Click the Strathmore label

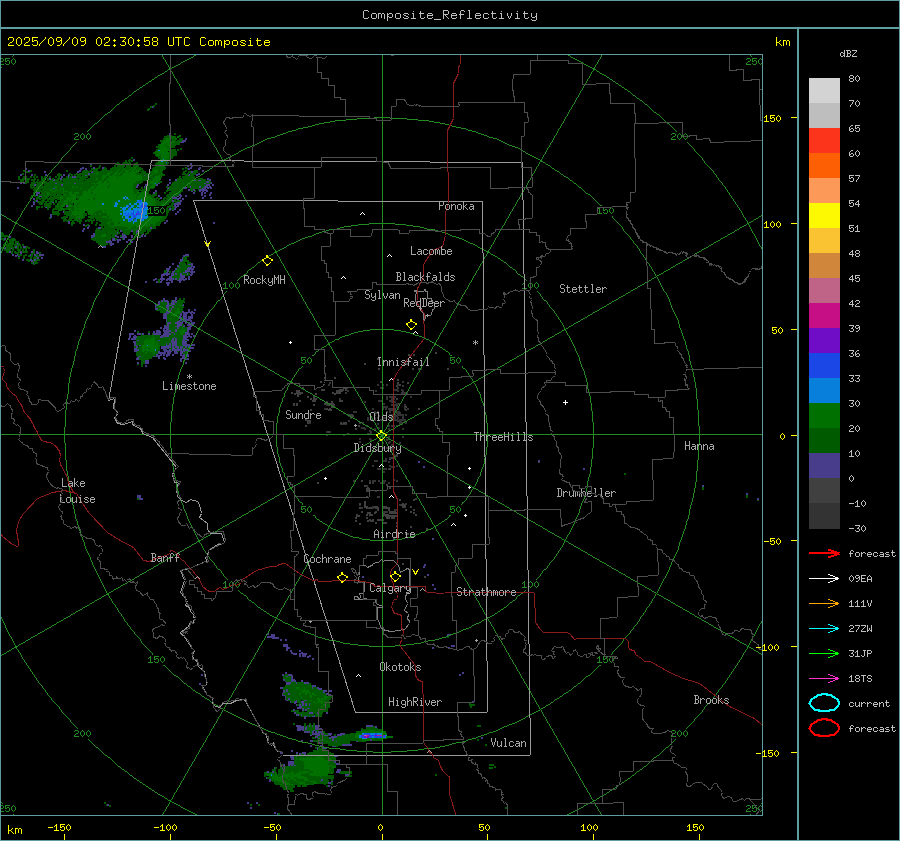click(486, 592)
